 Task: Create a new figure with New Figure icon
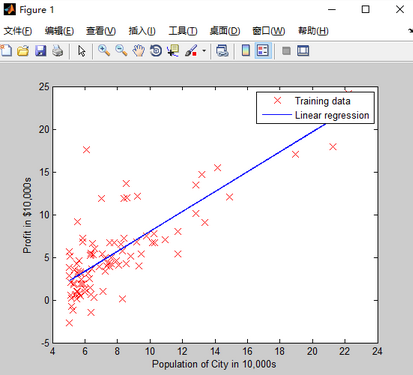click(6, 51)
